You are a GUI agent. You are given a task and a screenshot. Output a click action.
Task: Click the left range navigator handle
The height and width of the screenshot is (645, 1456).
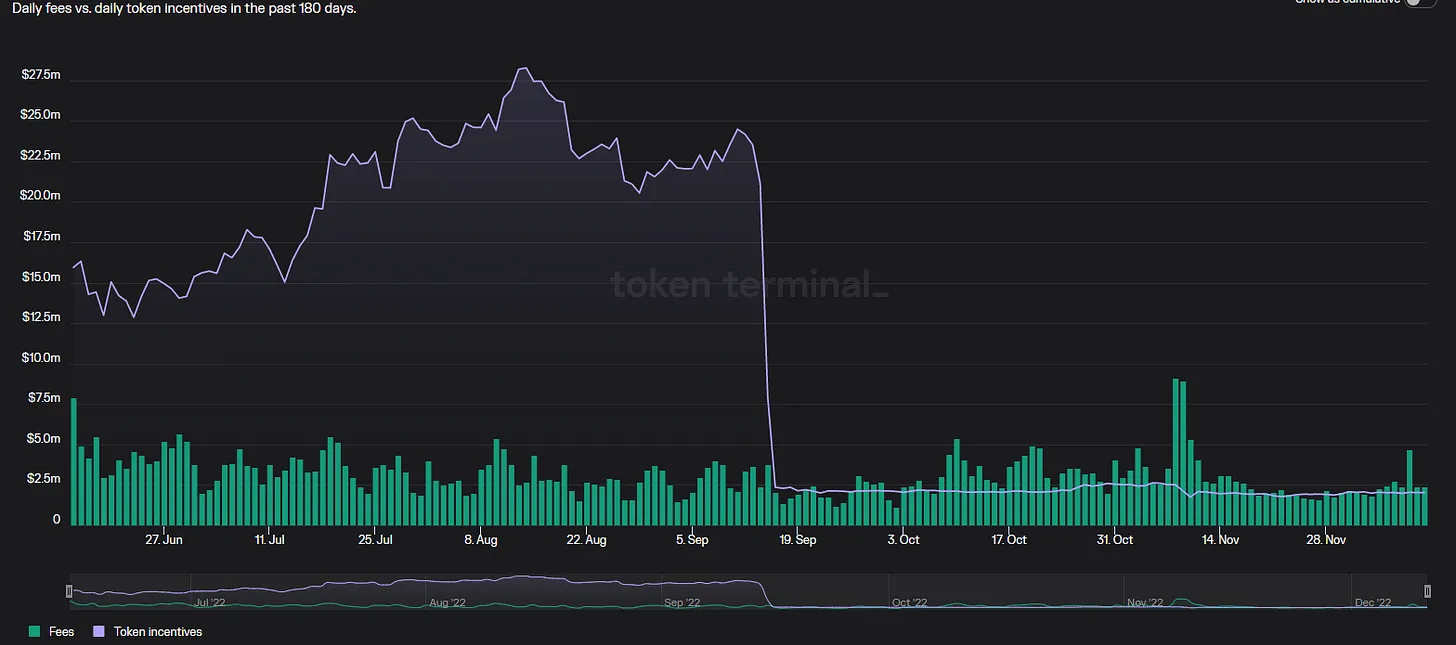tap(69, 591)
